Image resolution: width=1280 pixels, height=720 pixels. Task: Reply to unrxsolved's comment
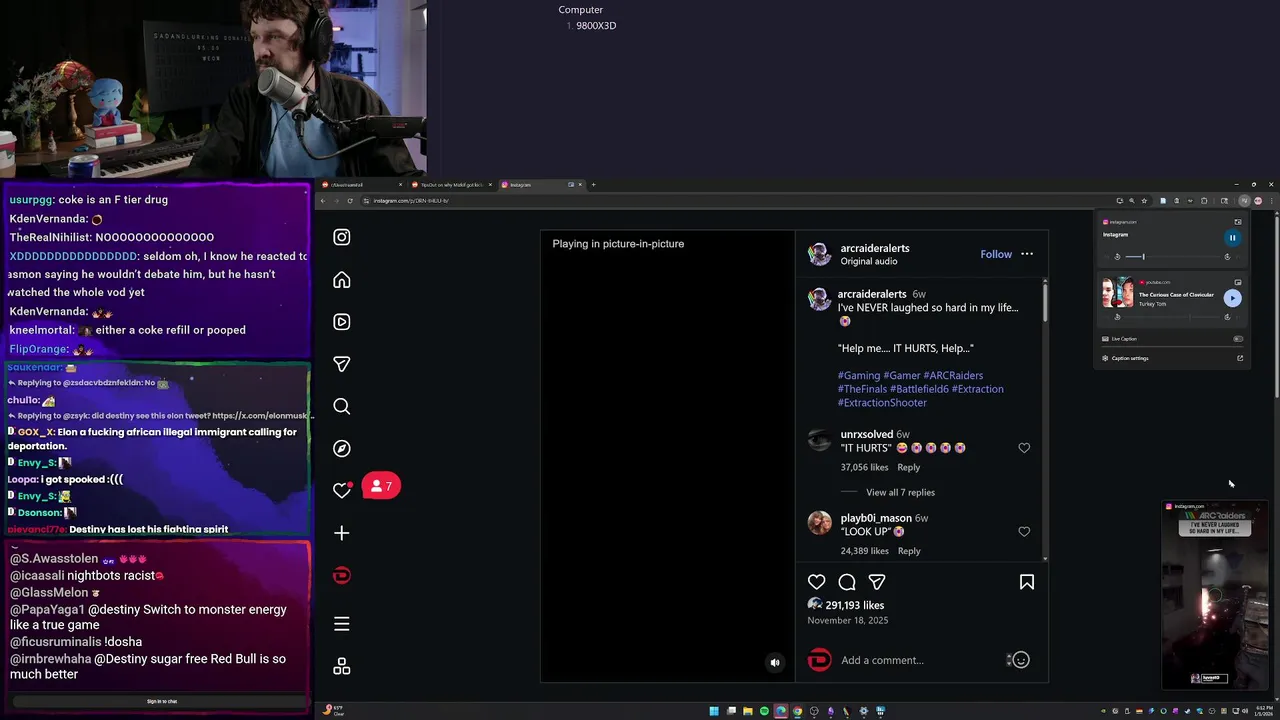(908, 467)
